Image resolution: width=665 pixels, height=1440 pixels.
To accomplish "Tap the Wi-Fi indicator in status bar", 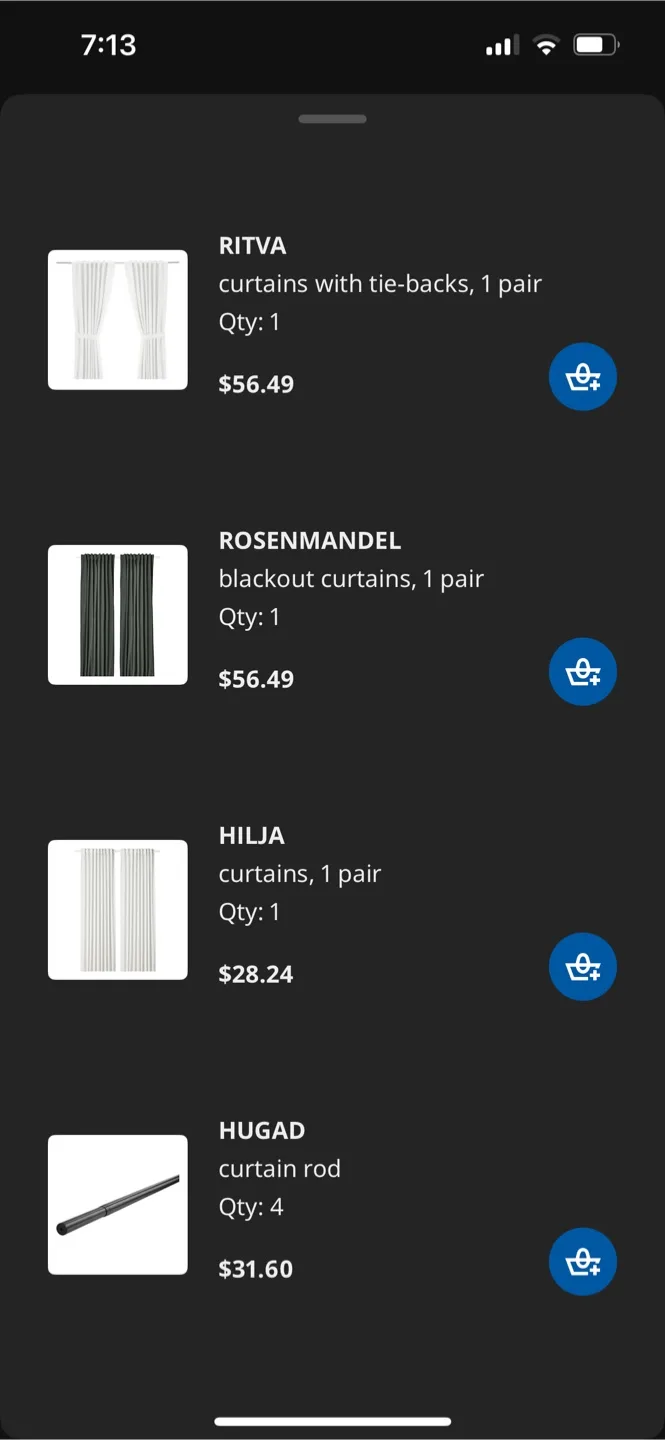I will 546,44.
